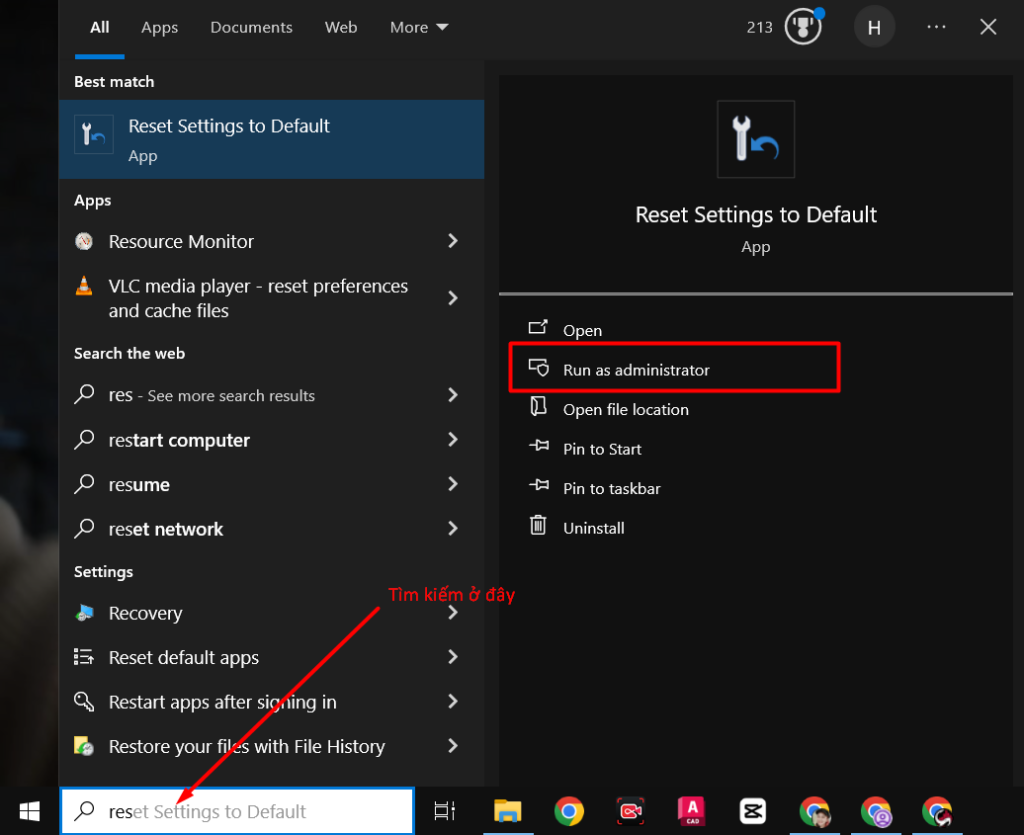Select Run as administrator
This screenshot has width=1024, height=835.
coord(636,370)
